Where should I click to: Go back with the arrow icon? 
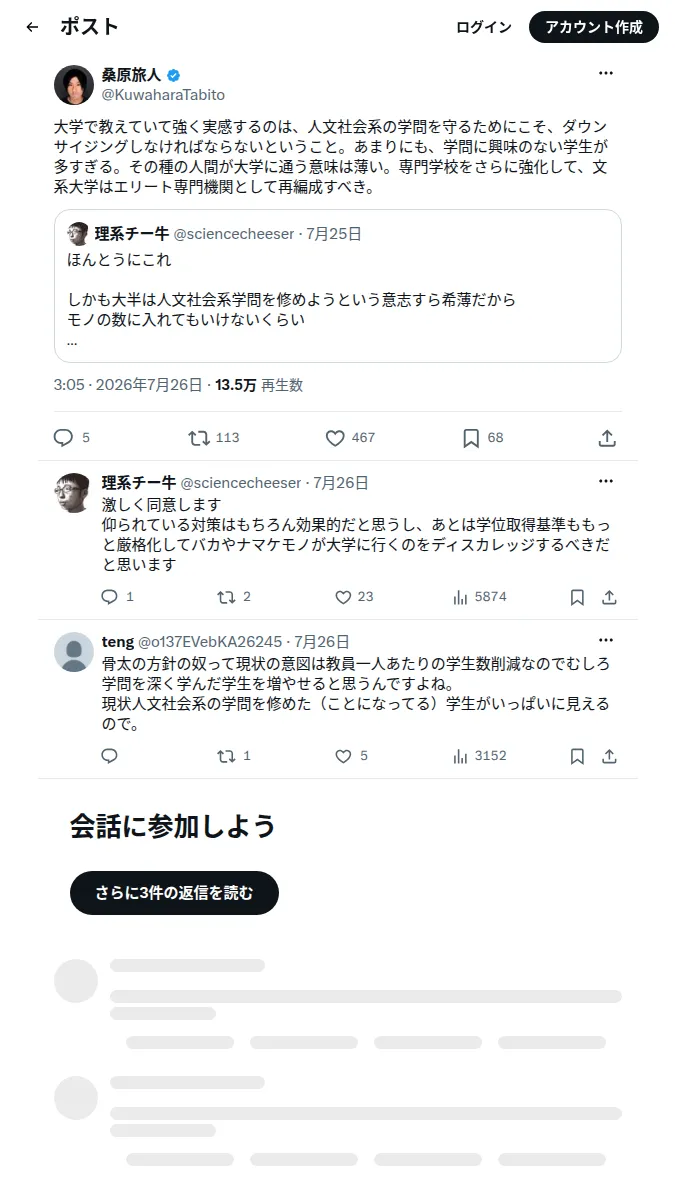coord(32,27)
